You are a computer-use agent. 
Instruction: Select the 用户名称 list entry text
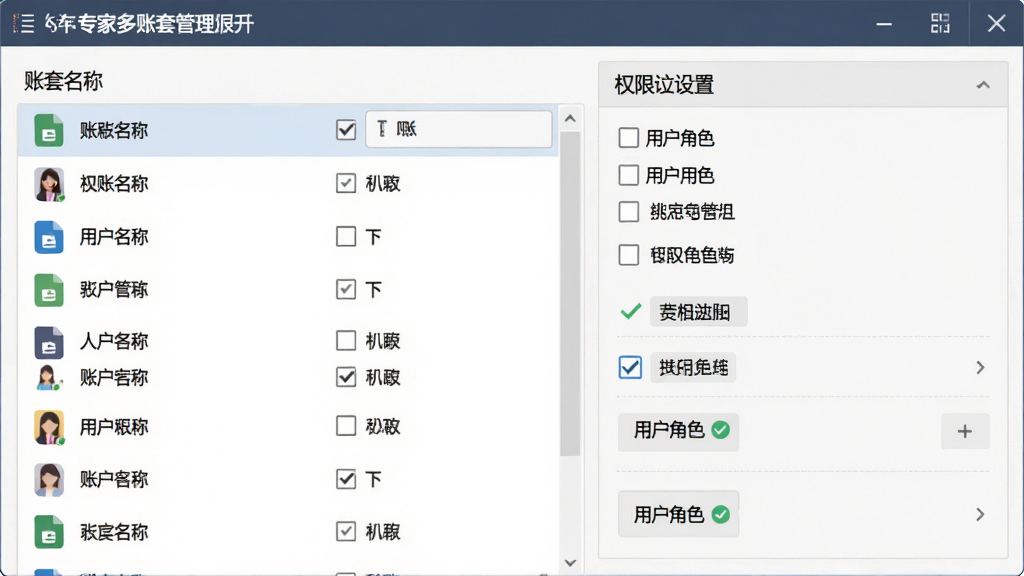(114, 236)
